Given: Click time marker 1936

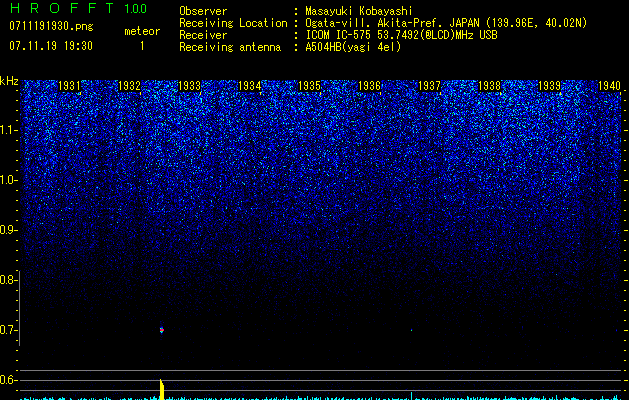Looking at the screenshot, I should pos(369,86).
